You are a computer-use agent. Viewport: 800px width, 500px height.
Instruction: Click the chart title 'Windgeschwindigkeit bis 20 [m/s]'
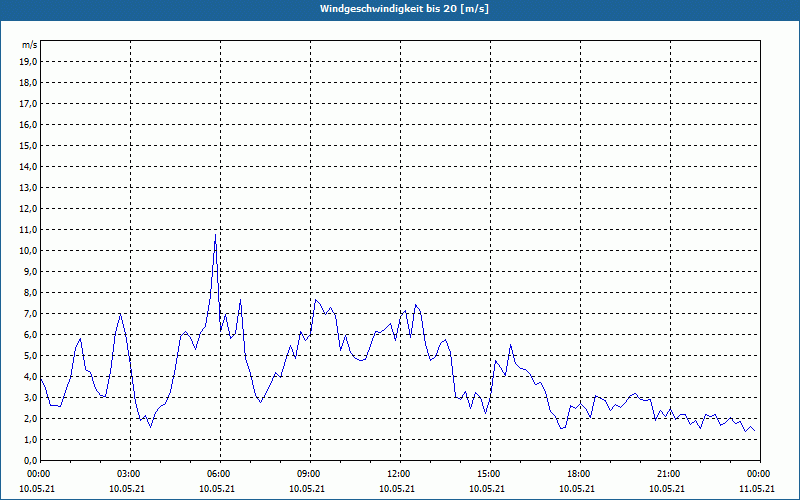[404, 9]
